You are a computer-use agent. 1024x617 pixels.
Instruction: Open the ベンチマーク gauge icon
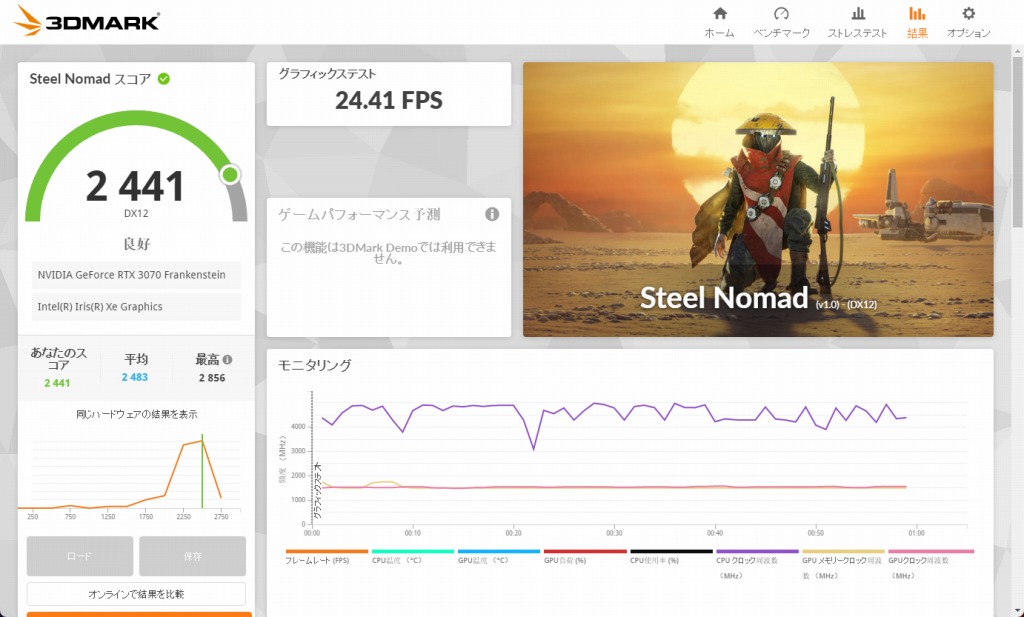tap(782, 14)
